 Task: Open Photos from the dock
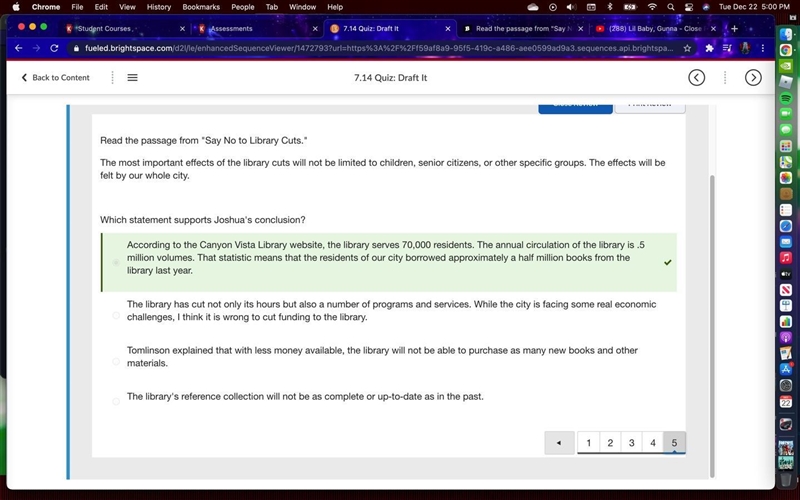pyautogui.click(x=786, y=178)
